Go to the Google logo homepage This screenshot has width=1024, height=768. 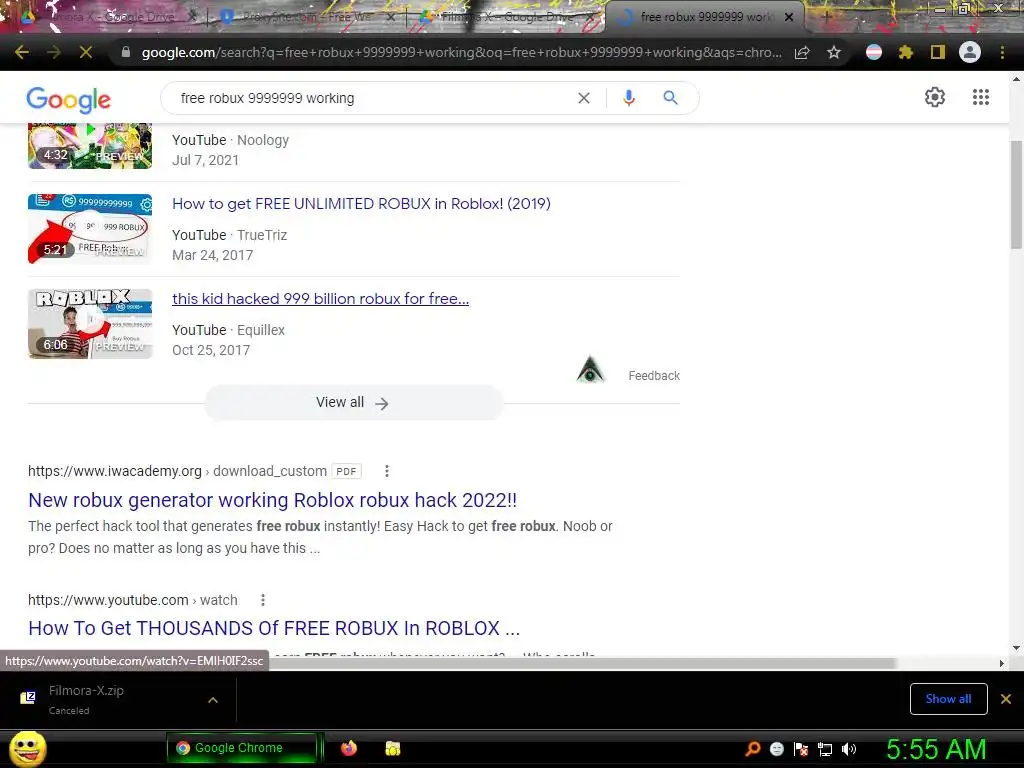pos(69,99)
